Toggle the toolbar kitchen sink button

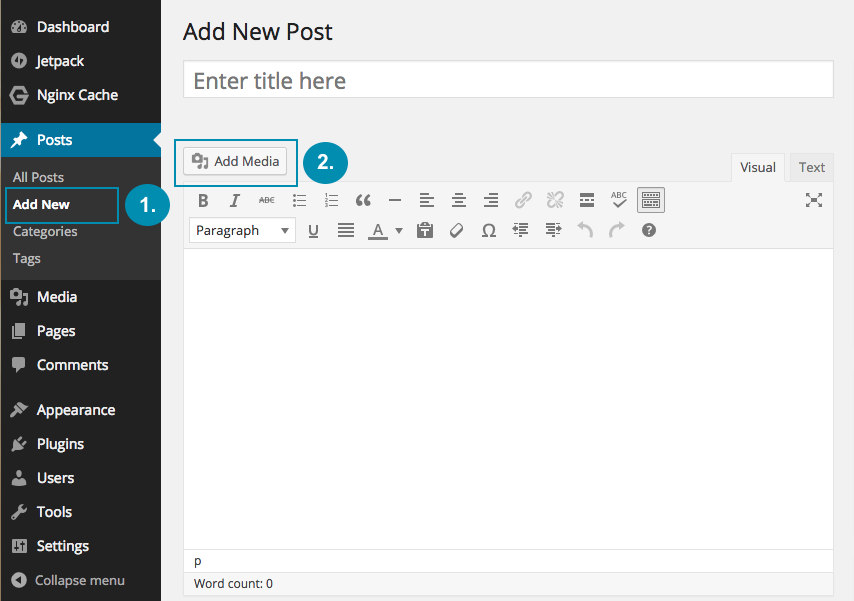point(651,200)
